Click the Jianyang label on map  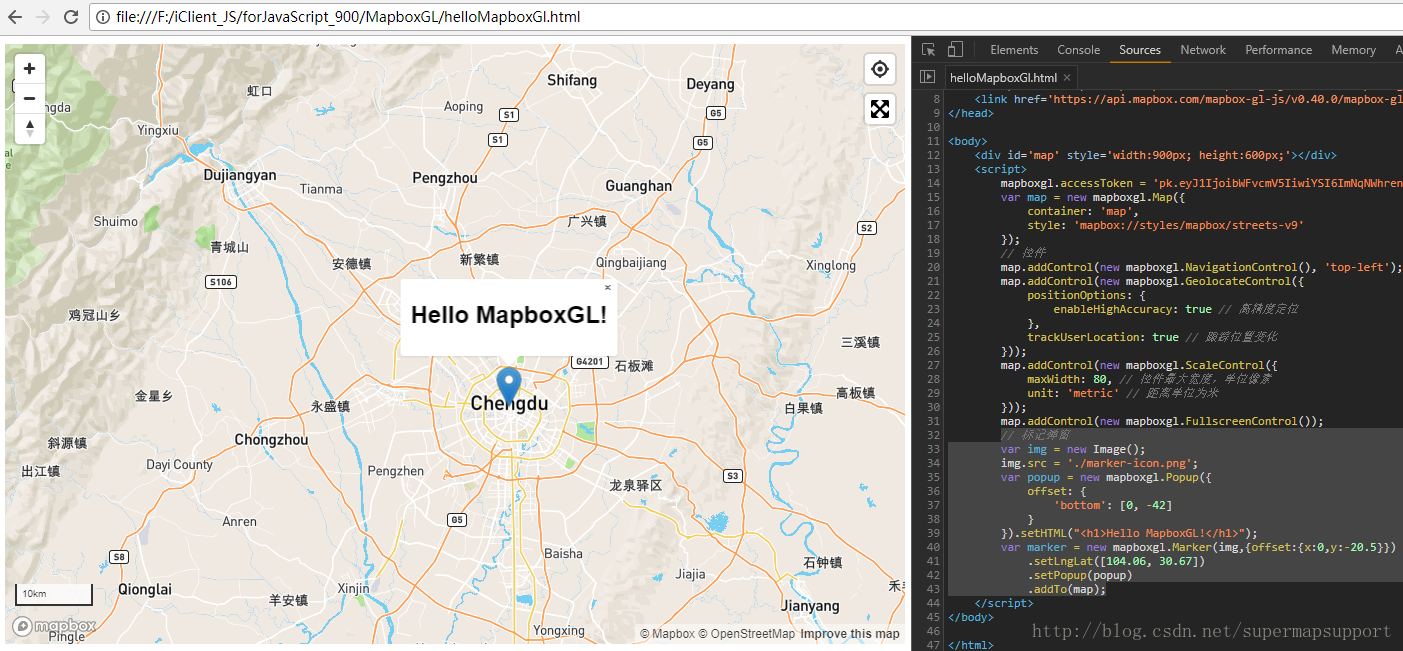[x=810, y=606]
